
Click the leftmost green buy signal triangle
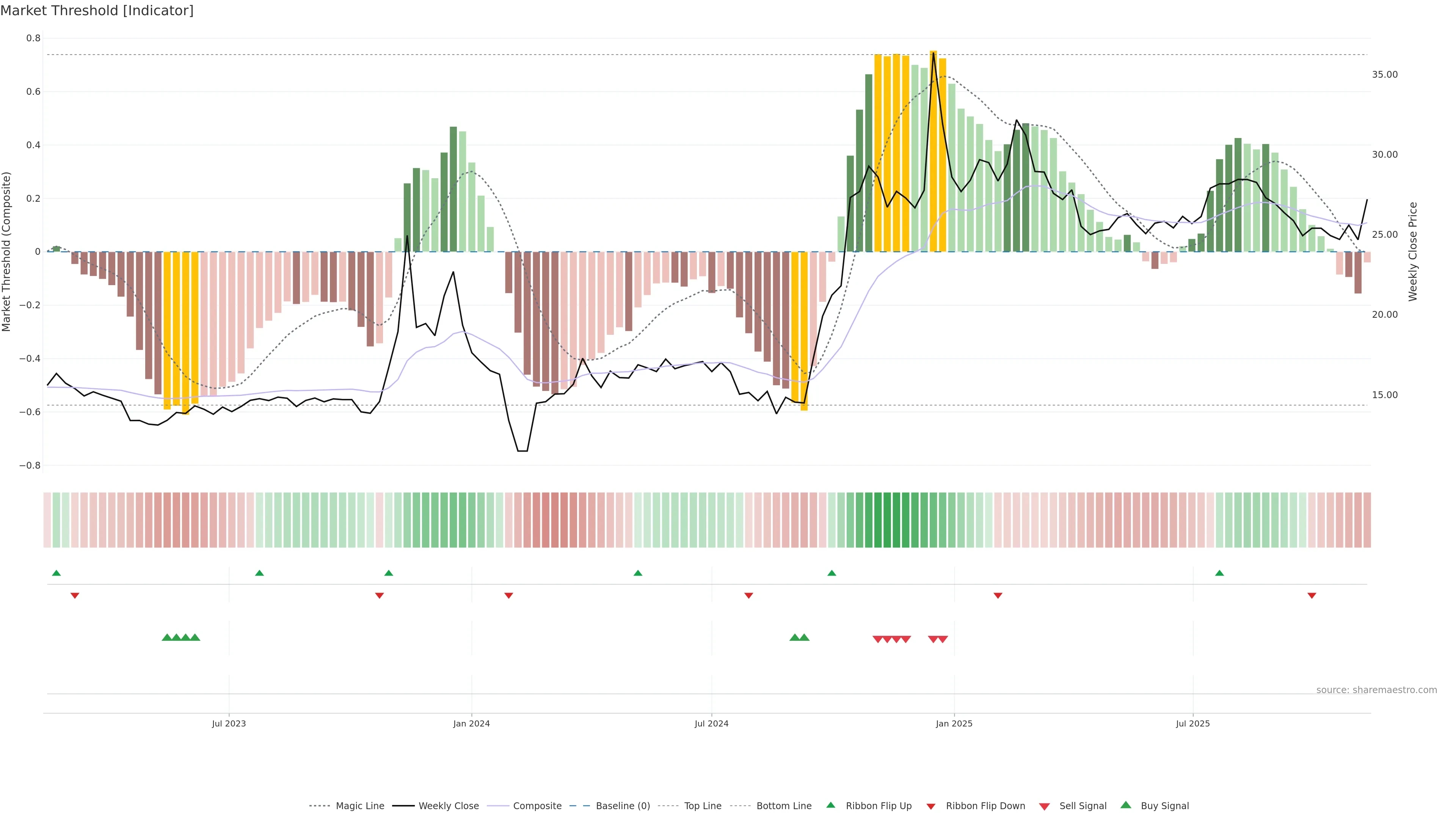pos(167,637)
